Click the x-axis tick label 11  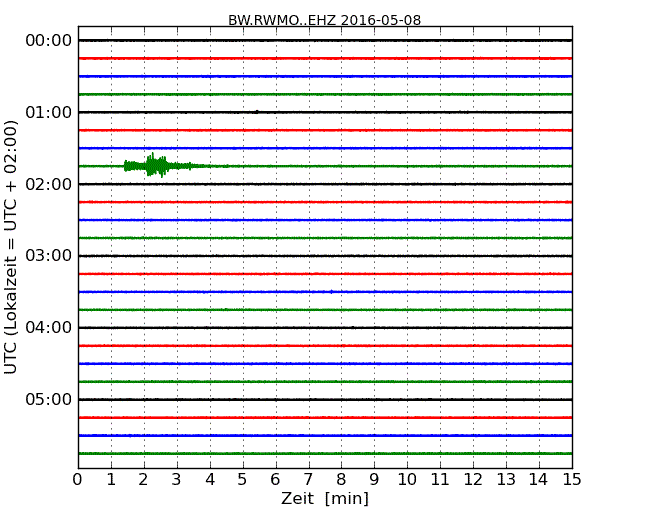[x=440, y=480]
